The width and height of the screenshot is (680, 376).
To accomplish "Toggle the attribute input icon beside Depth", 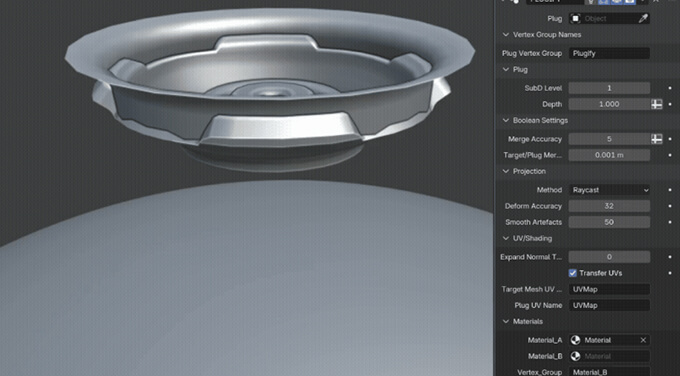I will tap(657, 104).
